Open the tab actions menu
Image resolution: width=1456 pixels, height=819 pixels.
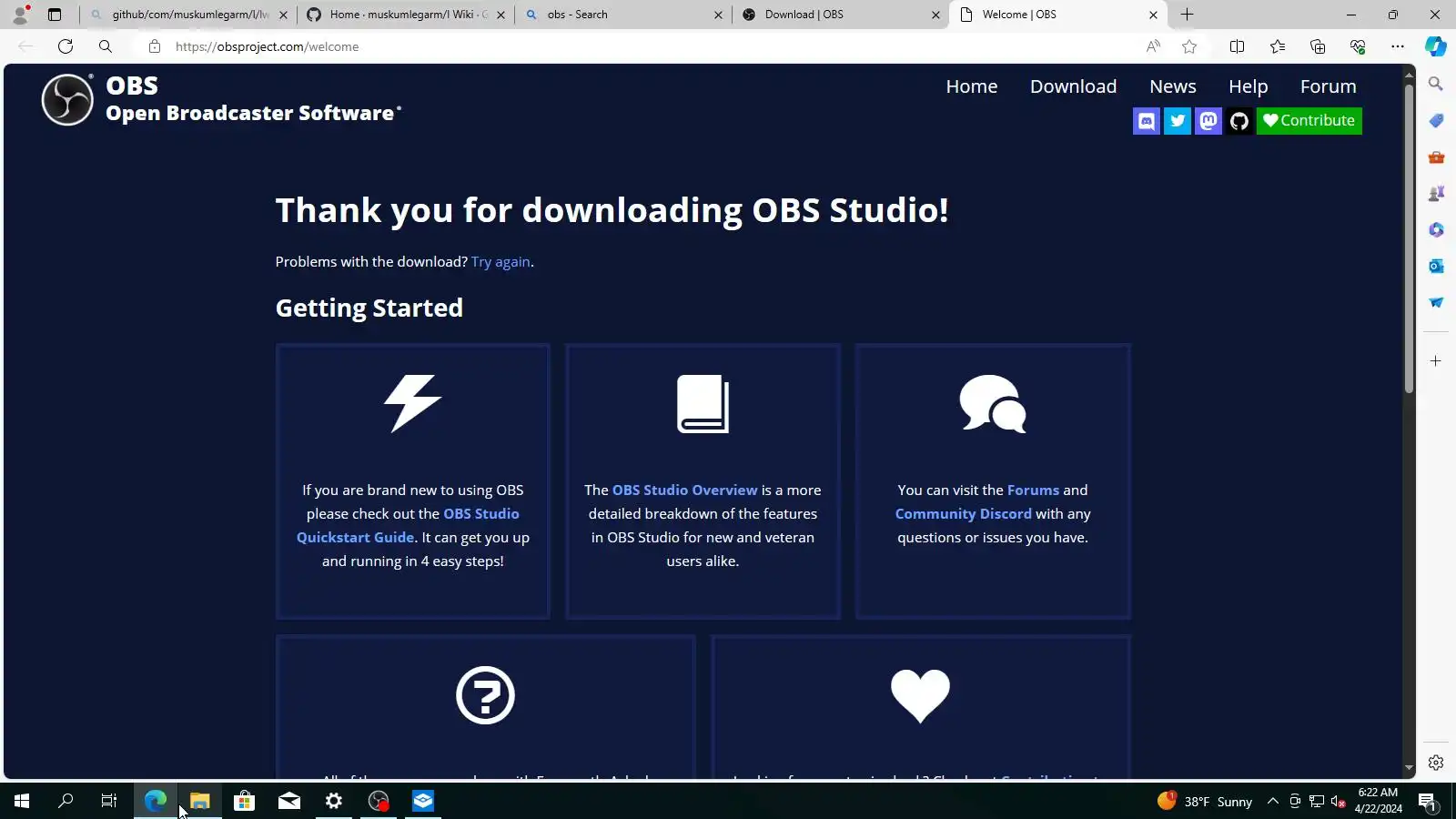click(55, 15)
